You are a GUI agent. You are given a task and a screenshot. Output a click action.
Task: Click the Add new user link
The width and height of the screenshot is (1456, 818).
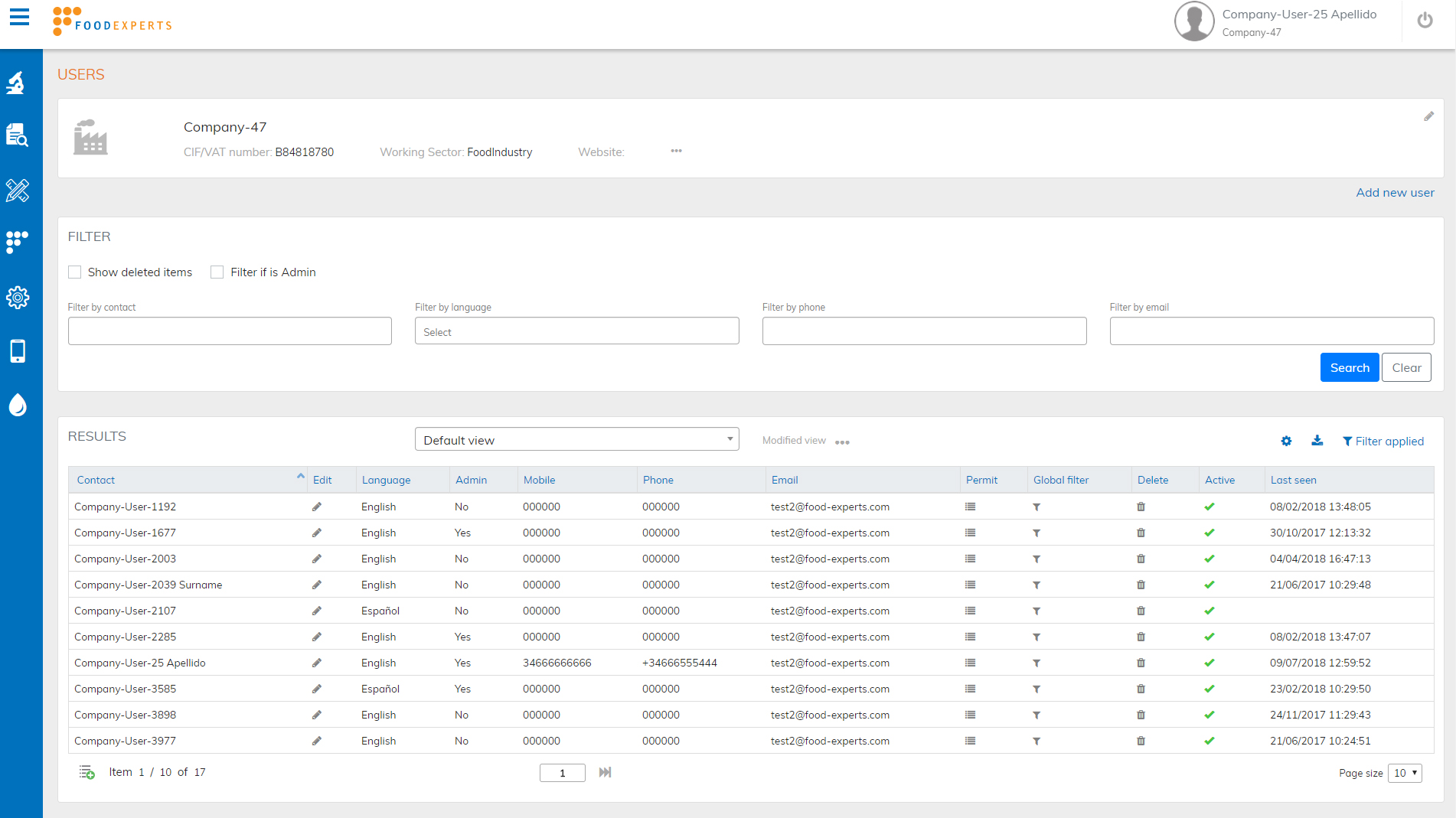pos(1395,193)
